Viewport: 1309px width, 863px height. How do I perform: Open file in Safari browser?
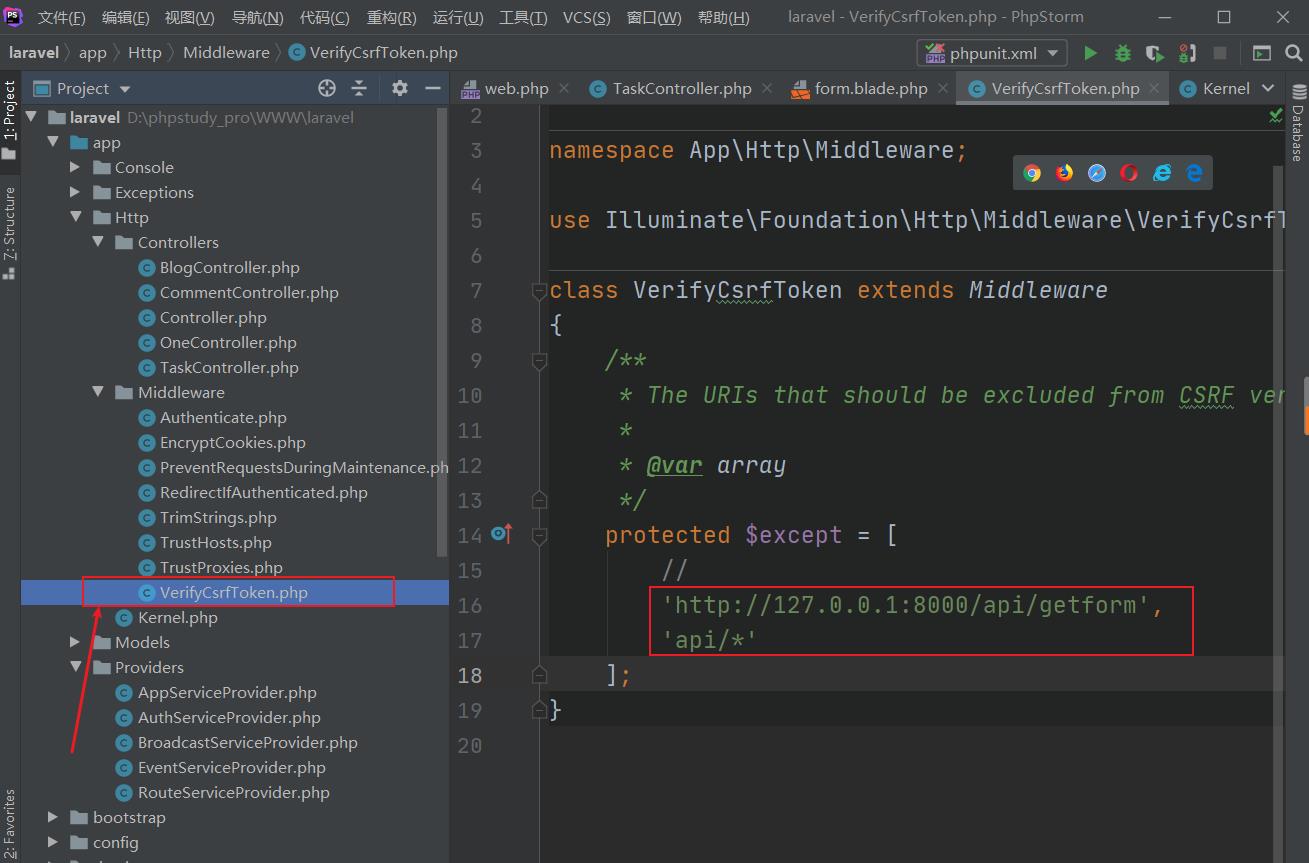1097,173
